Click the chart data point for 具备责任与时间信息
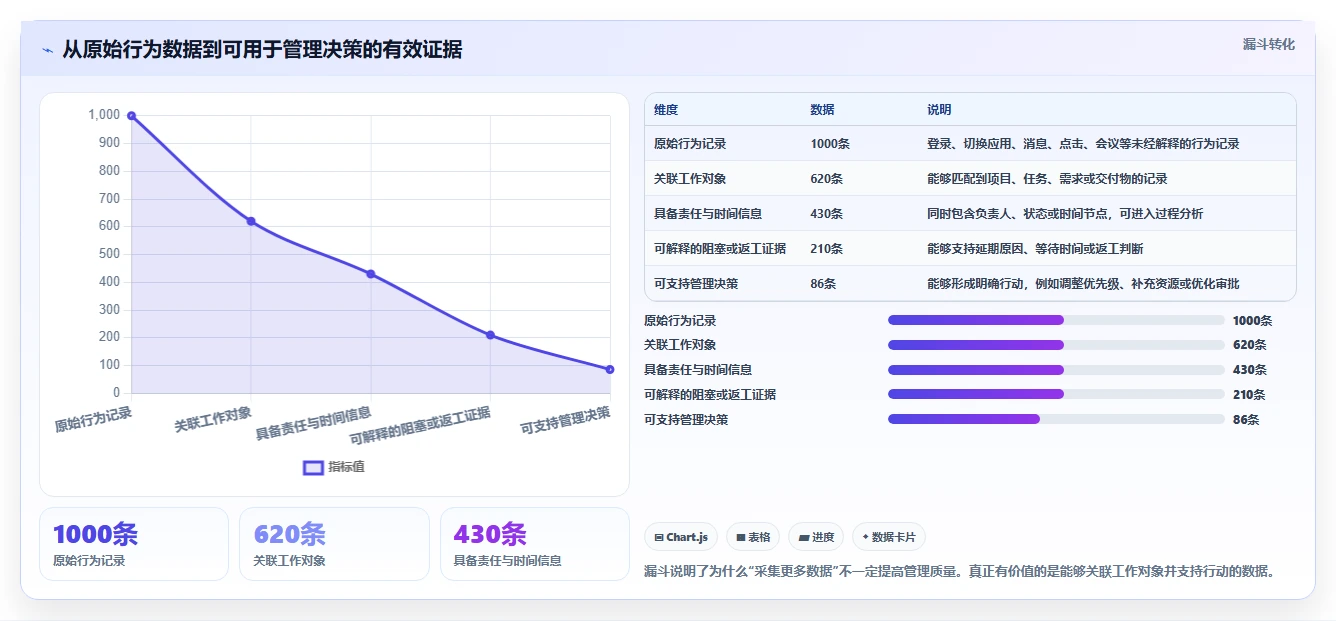This screenshot has height=621, width=1336. pyautogui.click(x=371, y=274)
